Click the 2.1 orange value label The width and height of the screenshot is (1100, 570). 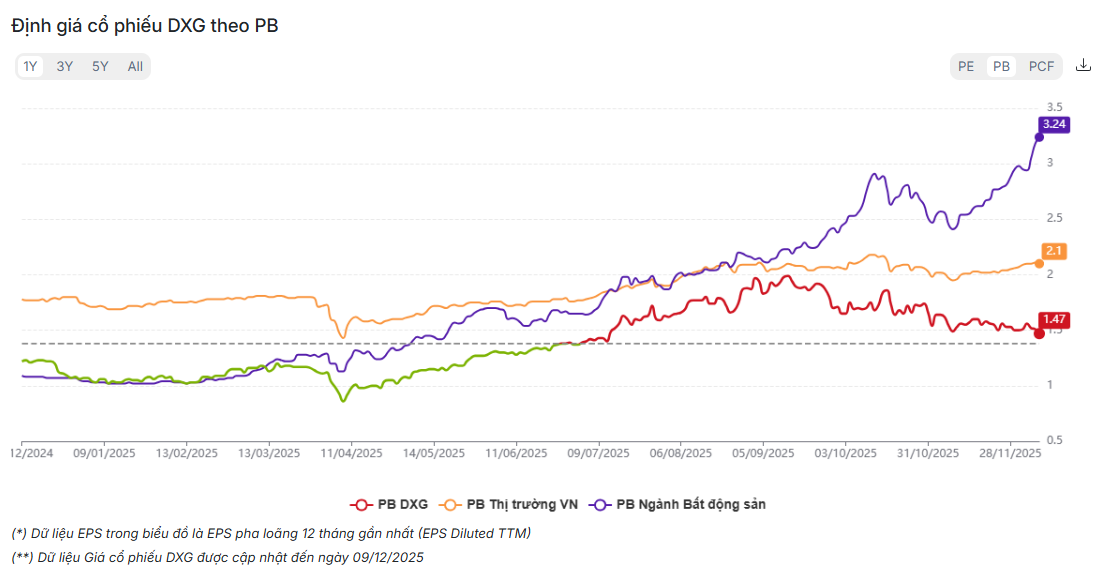tap(1052, 250)
